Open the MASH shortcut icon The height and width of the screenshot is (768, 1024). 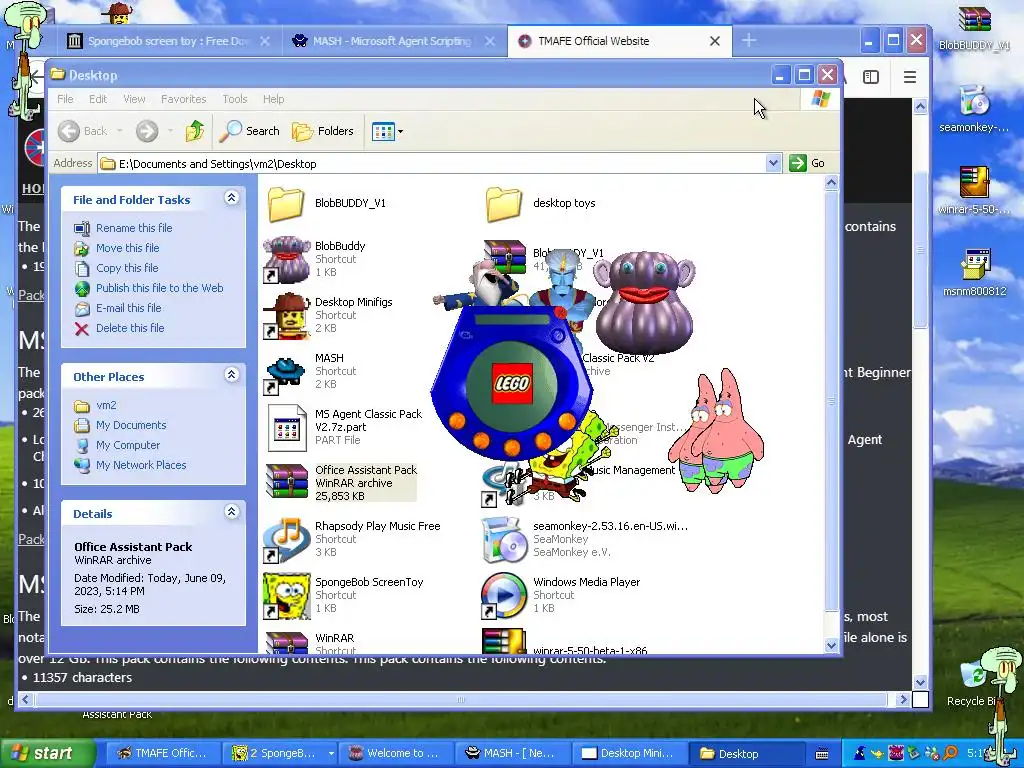[x=286, y=372]
